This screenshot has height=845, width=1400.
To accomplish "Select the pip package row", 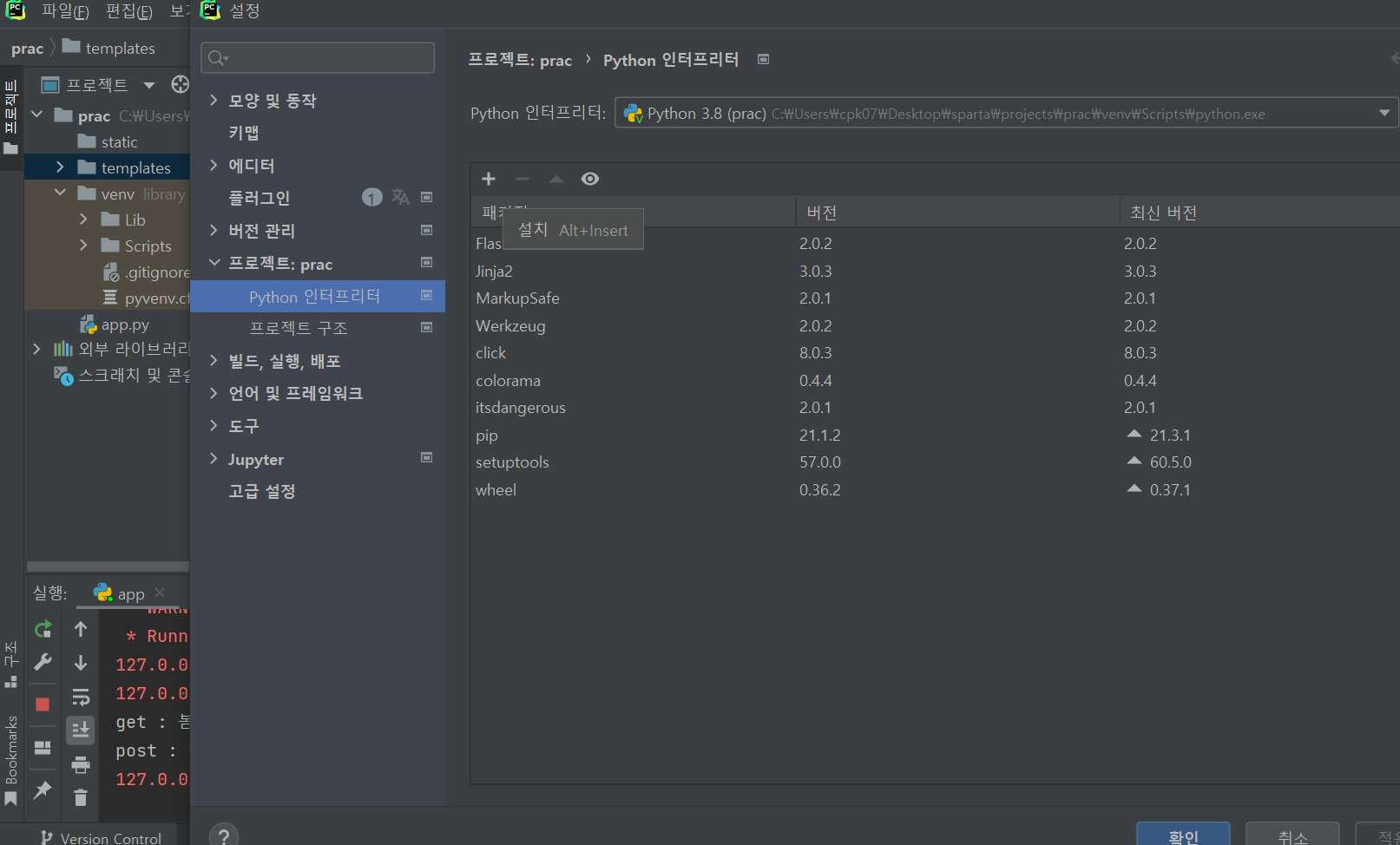I will click(x=935, y=436).
